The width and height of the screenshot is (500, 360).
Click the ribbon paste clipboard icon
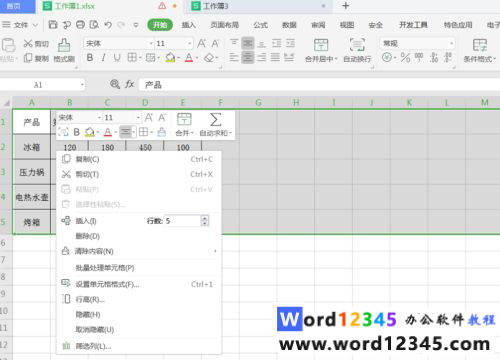tap(8, 45)
